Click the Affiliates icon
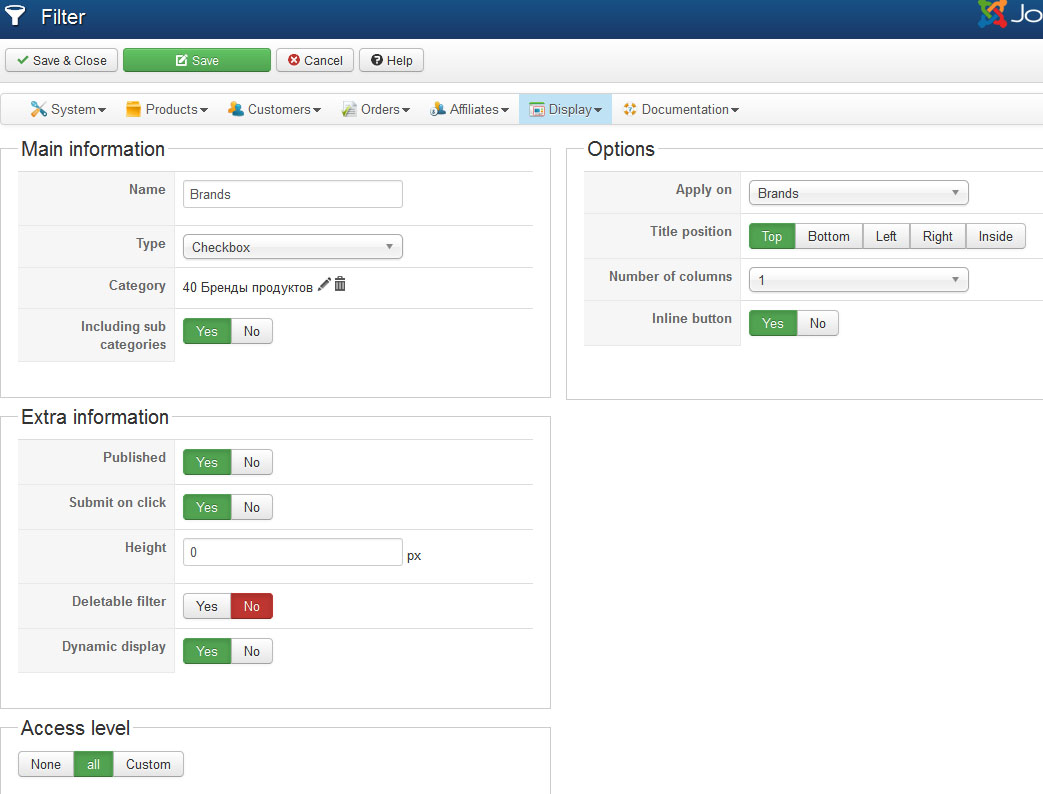Screen dimensions: 1043x794 click(x=438, y=109)
